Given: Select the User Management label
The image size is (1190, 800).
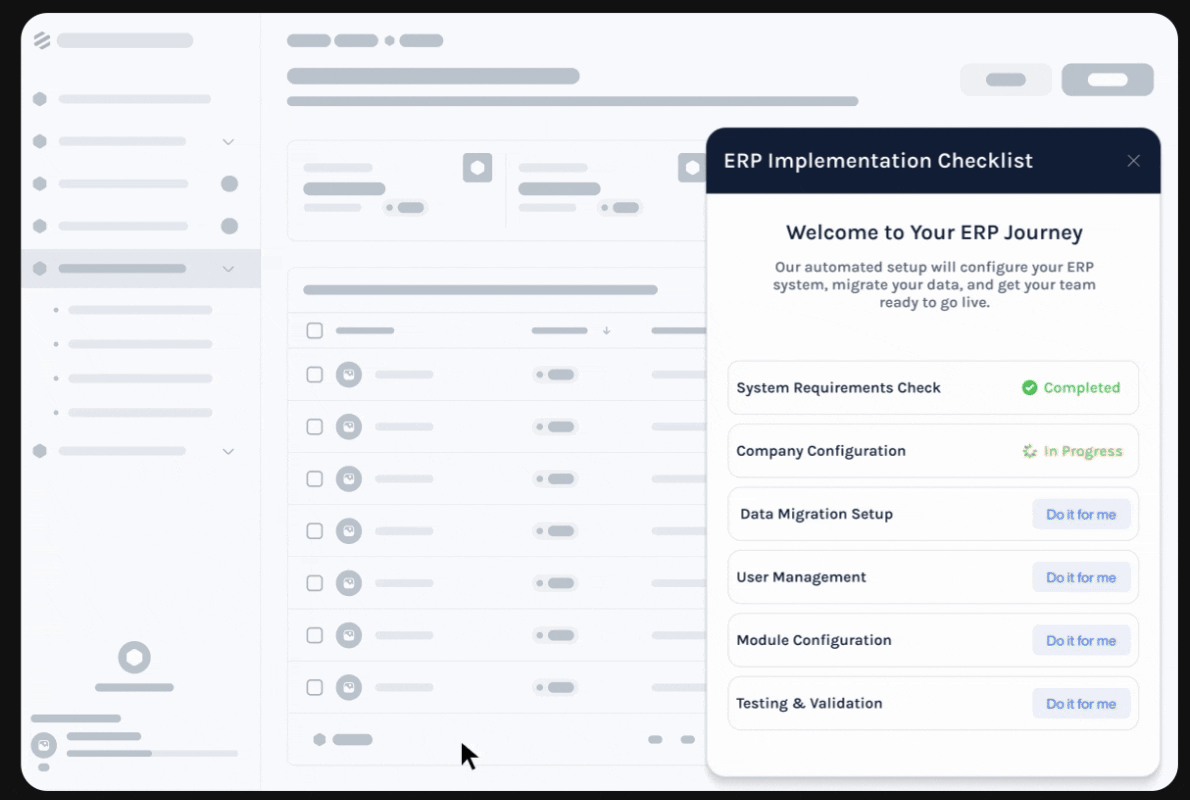Looking at the screenshot, I should pos(801,577).
